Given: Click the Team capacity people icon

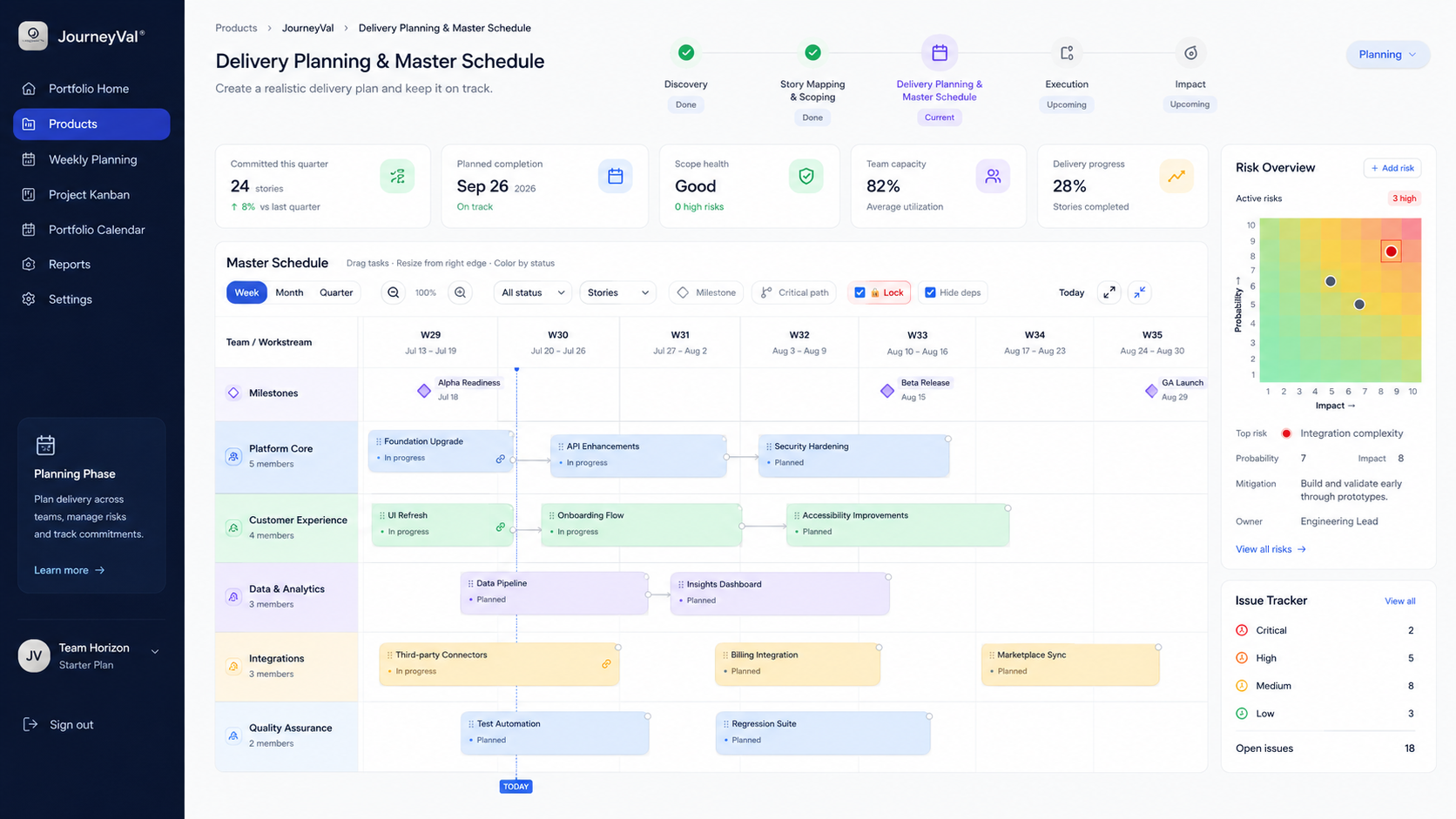Looking at the screenshot, I should tap(993, 177).
